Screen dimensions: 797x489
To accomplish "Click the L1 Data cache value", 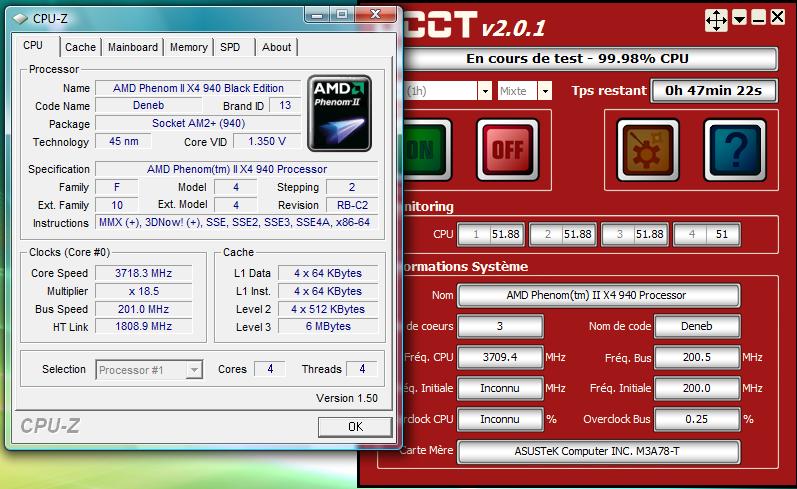I will pyautogui.click(x=328, y=273).
